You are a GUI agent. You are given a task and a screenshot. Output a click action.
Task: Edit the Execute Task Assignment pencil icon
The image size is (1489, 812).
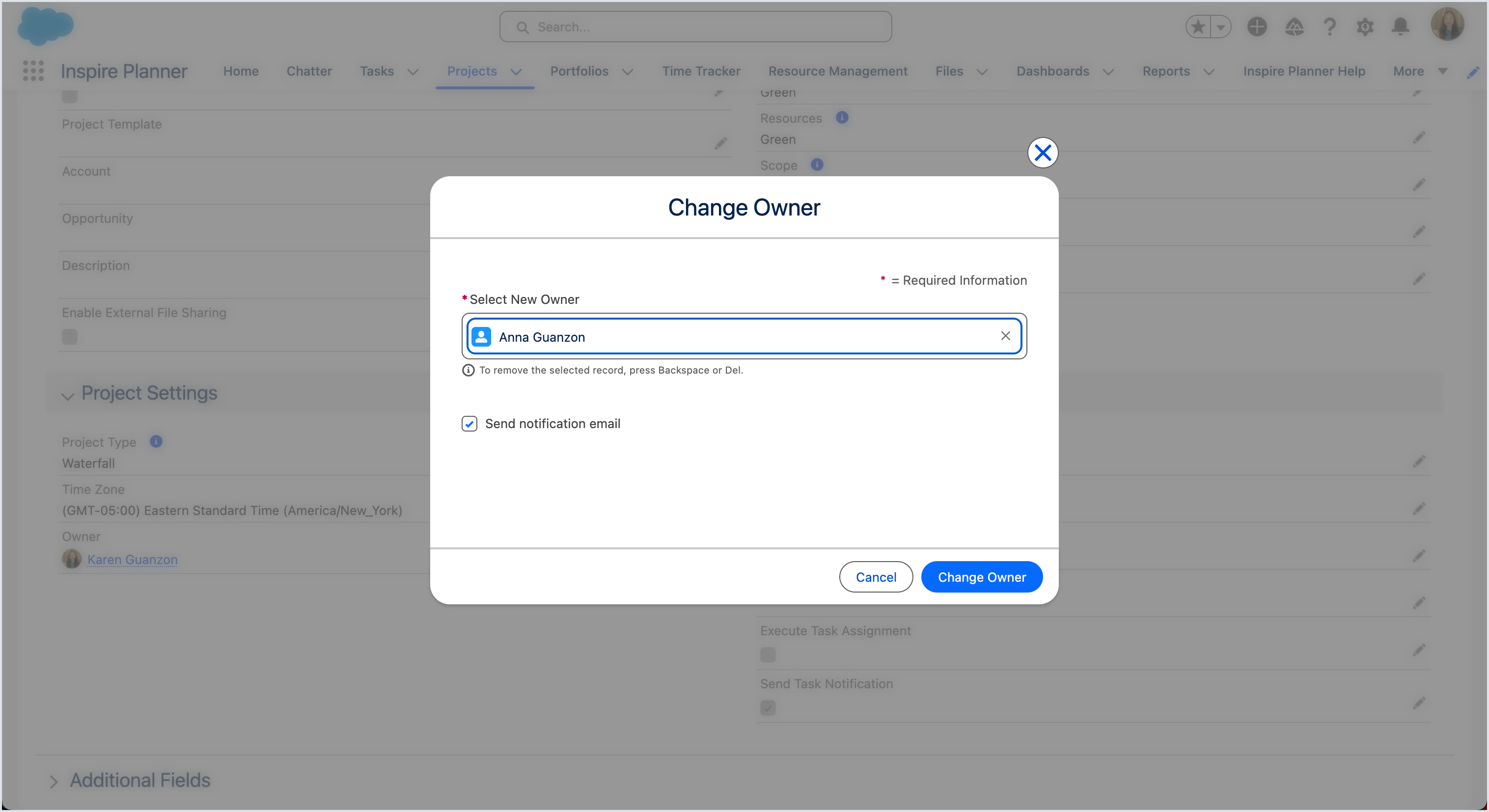[1419, 650]
